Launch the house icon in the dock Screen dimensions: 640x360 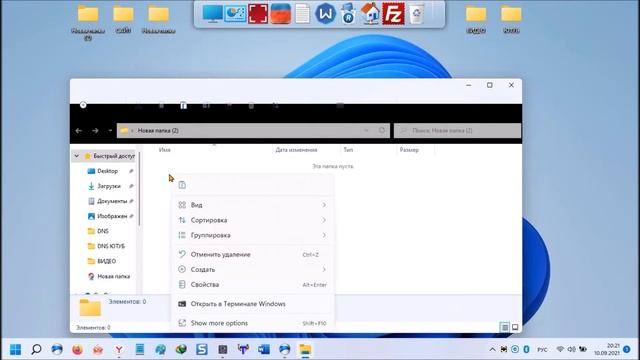370,14
